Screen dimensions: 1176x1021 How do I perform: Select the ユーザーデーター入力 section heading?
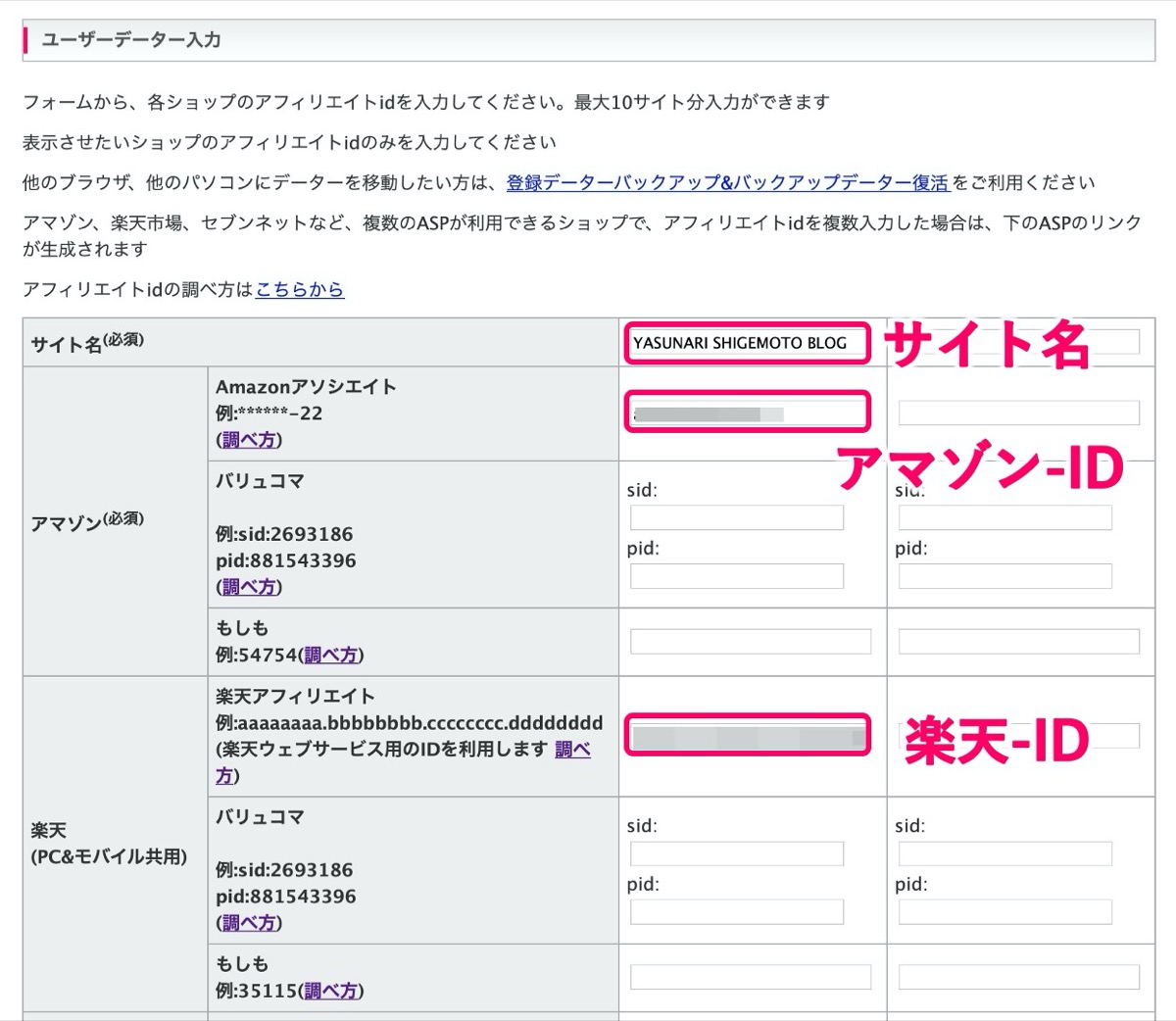(131, 40)
